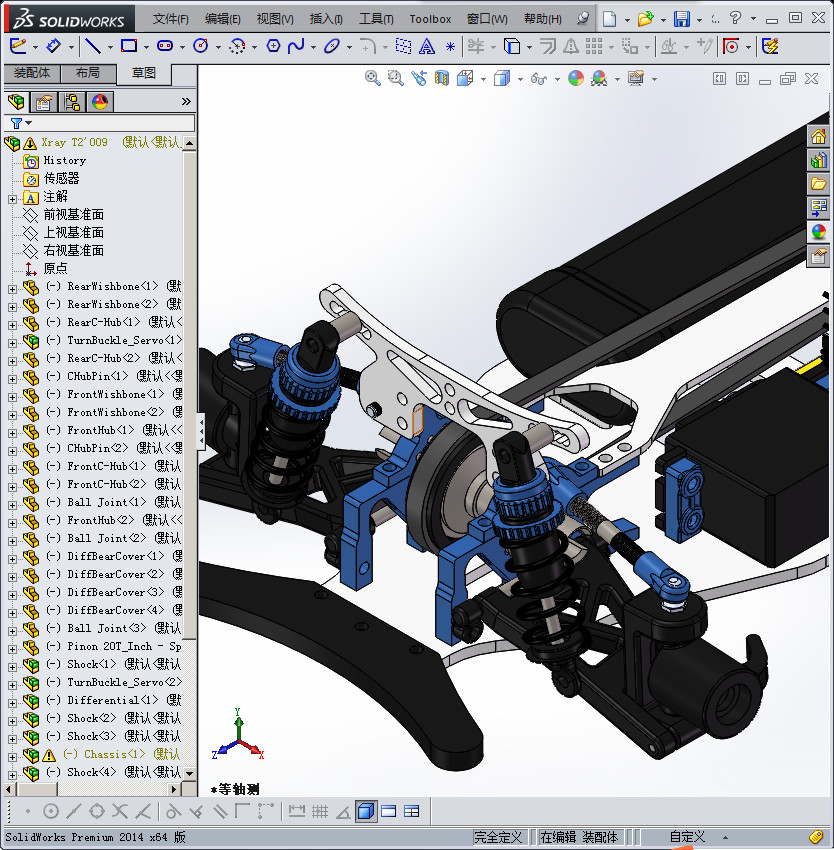Screen dimensions: 834x850
Task: Open the Design Library task pane icon
Action: pos(818,160)
